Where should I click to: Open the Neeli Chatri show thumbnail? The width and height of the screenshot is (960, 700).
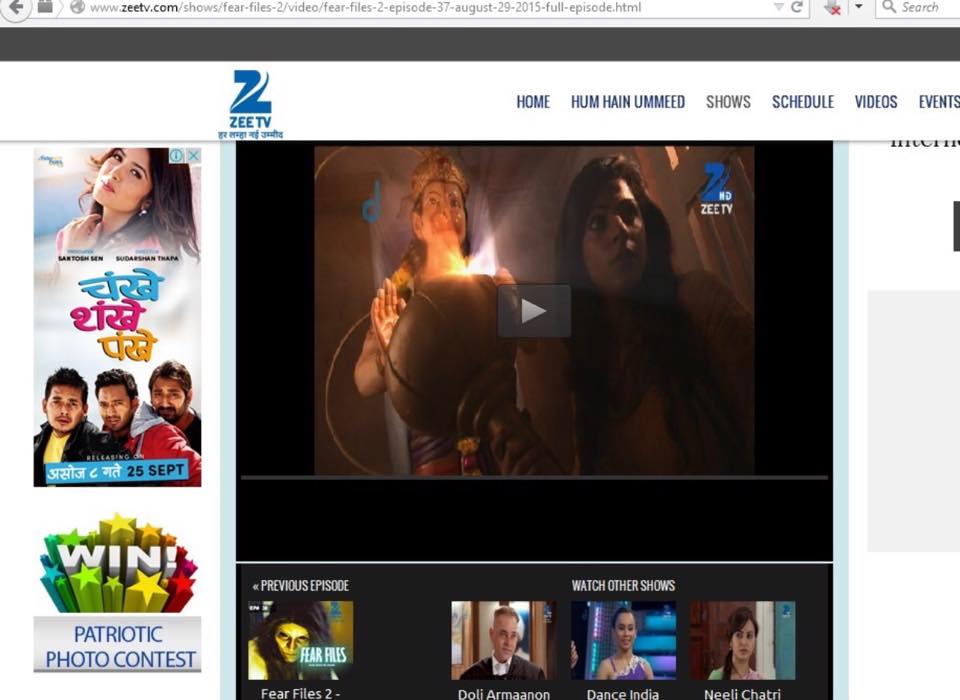point(743,641)
